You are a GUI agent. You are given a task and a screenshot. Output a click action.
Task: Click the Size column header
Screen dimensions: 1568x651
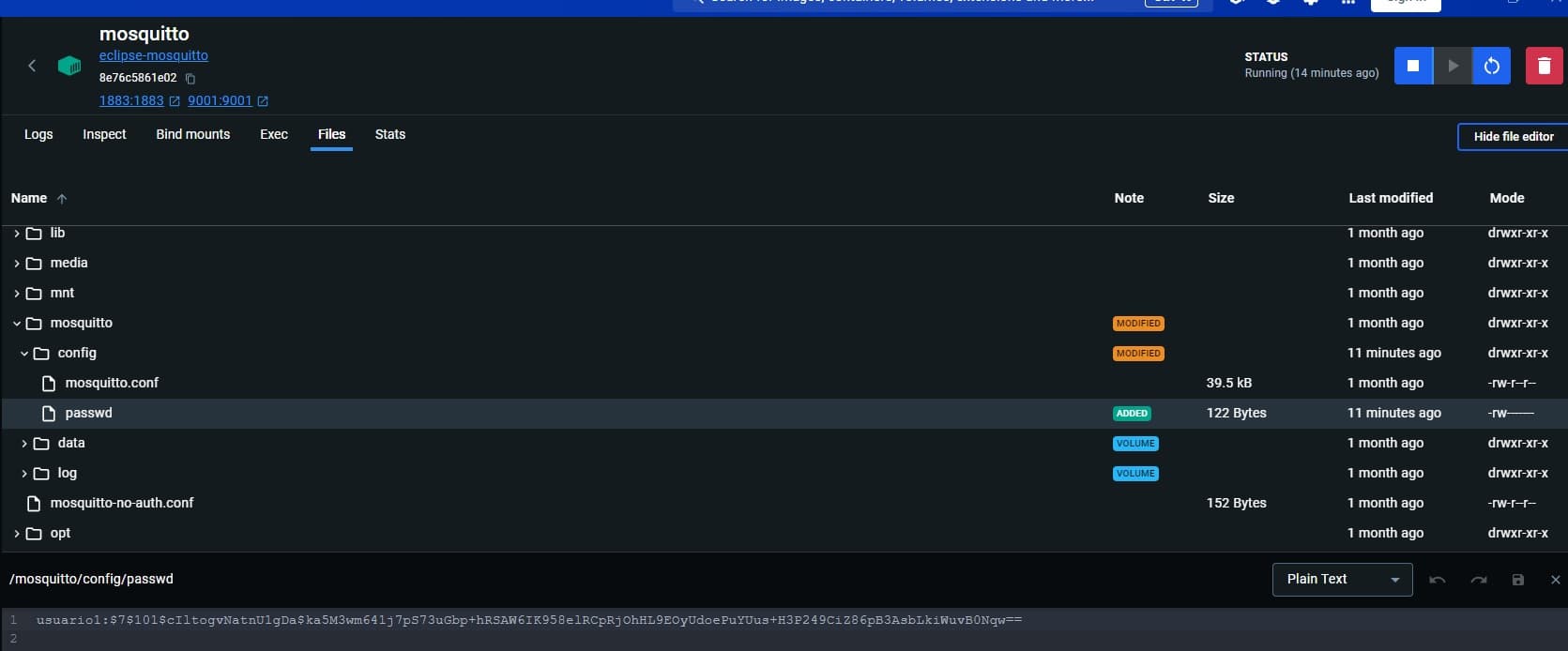pyautogui.click(x=1221, y=198)
